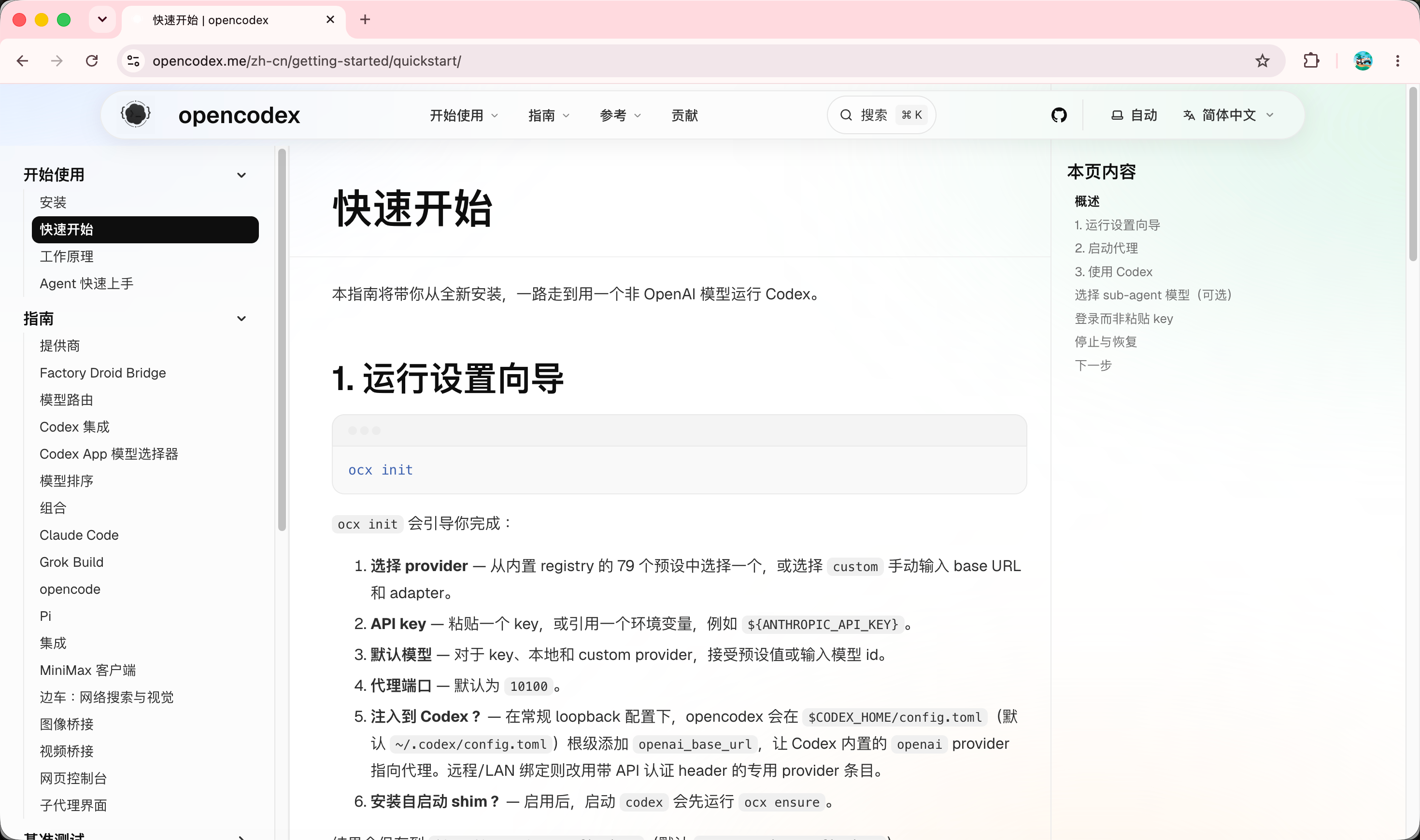Screen dimensions: 1420x840
Task: Open Factory Droid Bridge guide
Action: click(102, 373)
